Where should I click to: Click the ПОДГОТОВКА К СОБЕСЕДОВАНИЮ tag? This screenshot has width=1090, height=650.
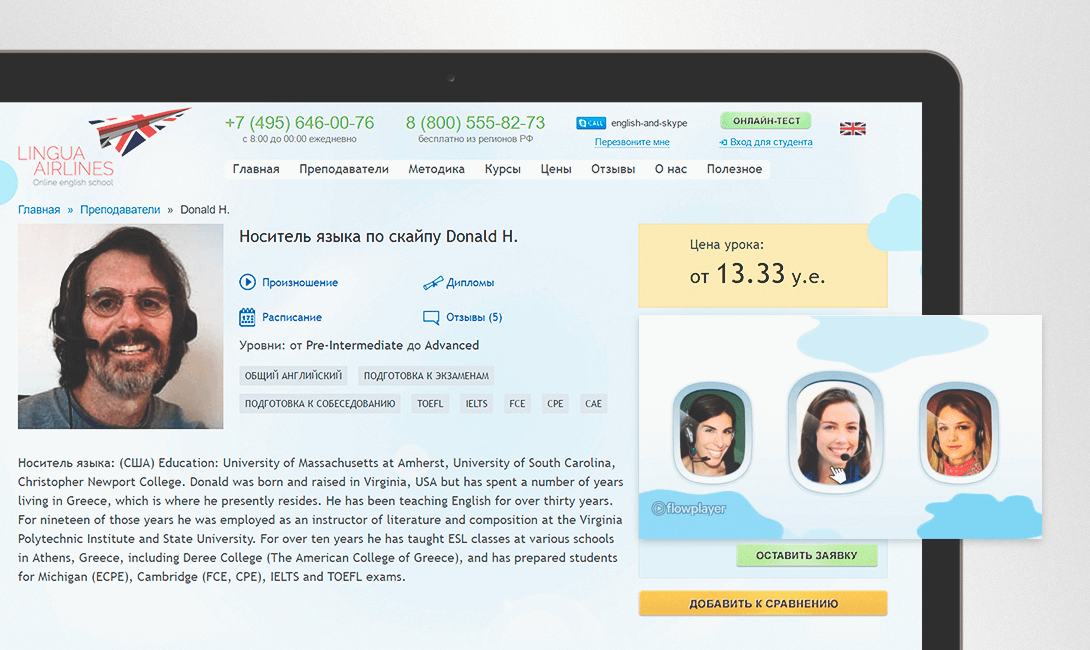(320, 403)
